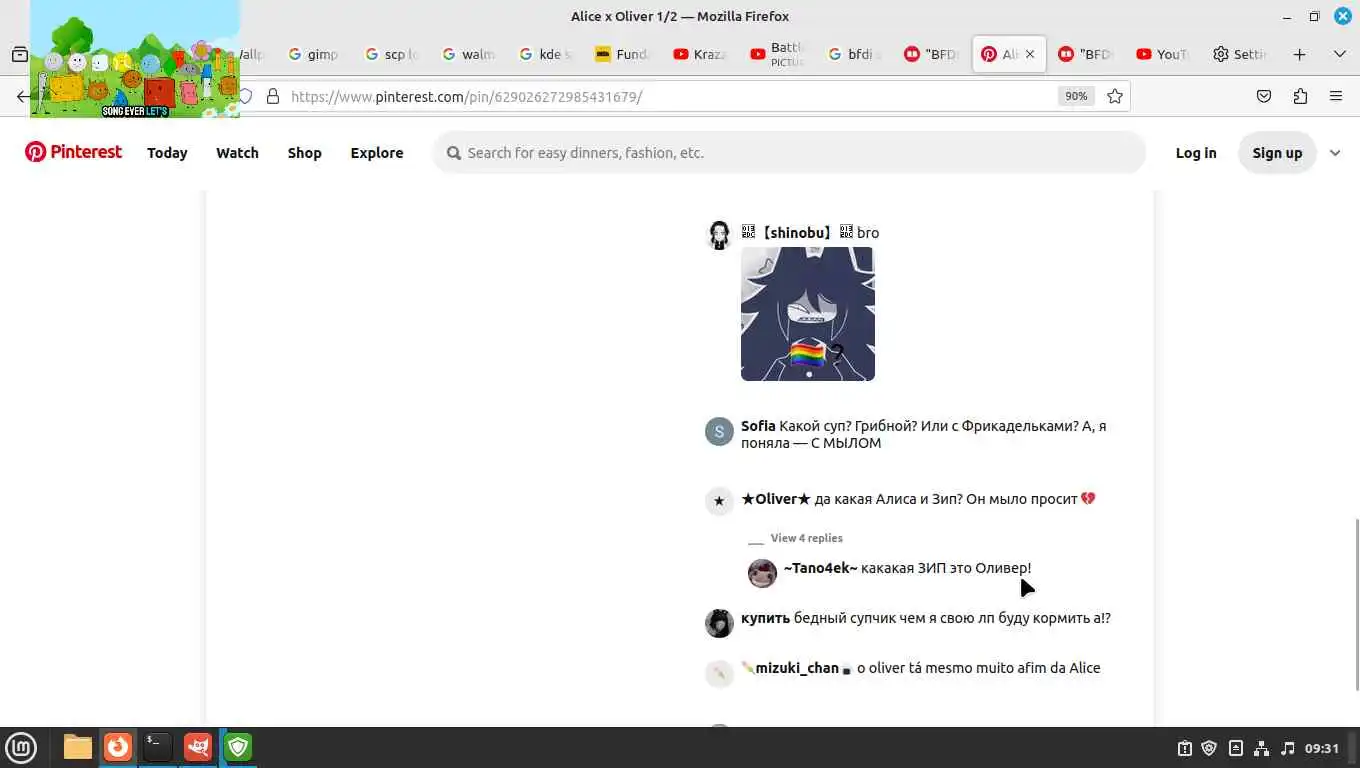The image size is (1360, 768).
Task: Click the Log in button
Action: click(1196, 153)
